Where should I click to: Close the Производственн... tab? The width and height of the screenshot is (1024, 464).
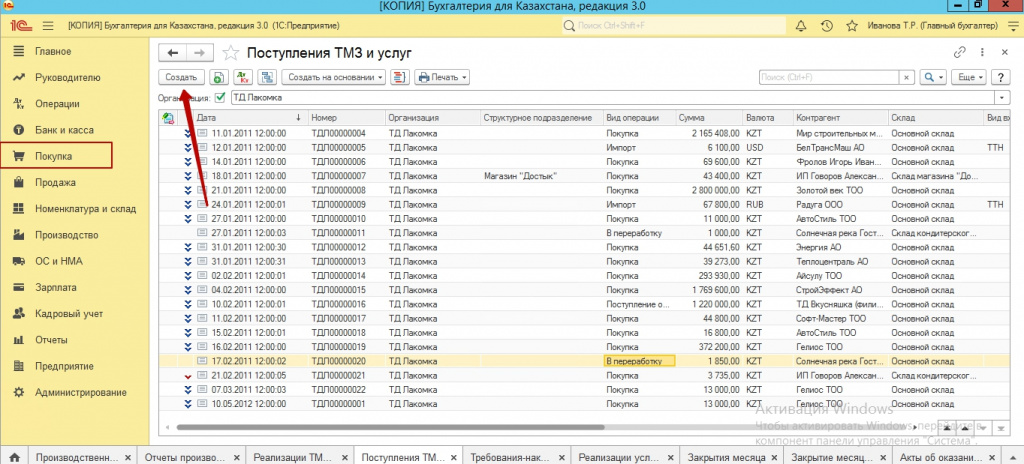point(128,457)
